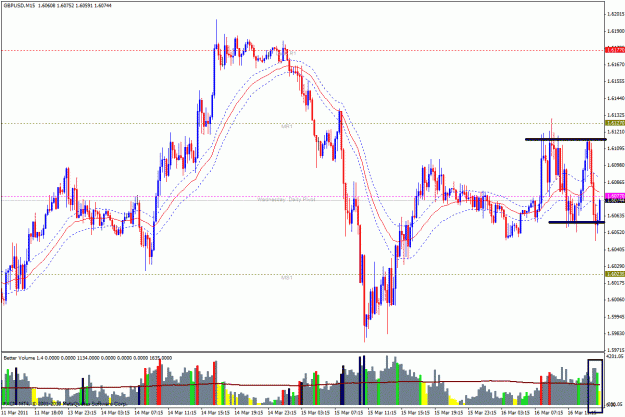
Task: Click the 15 Mar 03:15 time label
Action: tap(316, 413)
